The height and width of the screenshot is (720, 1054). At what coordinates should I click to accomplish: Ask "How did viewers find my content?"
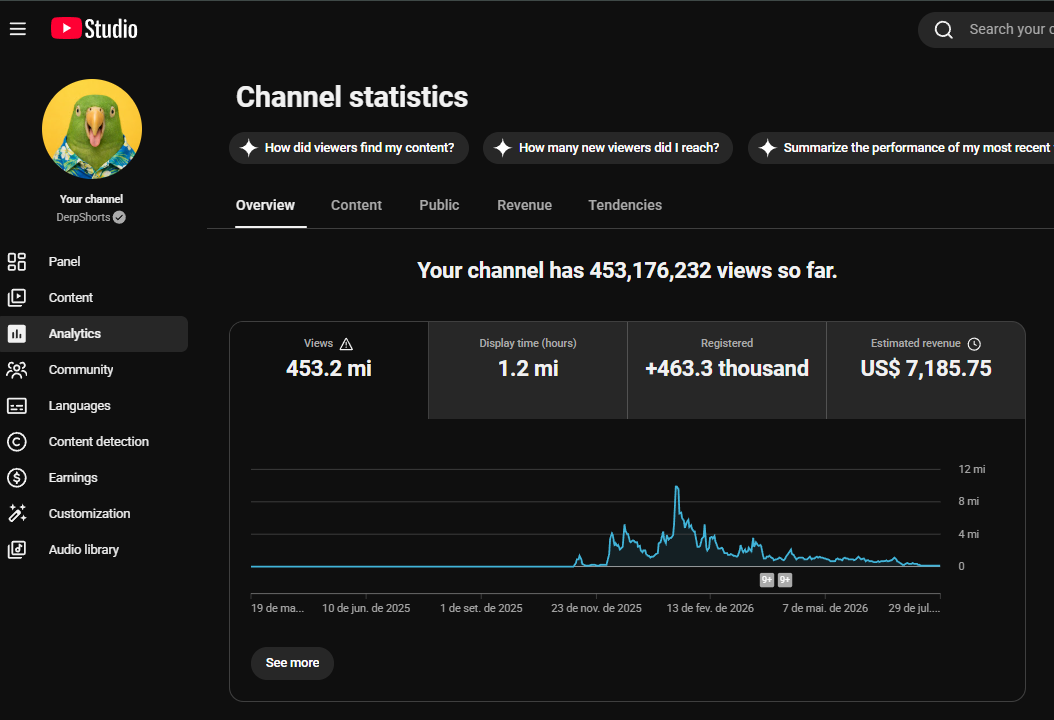click(x=349, y=148)
